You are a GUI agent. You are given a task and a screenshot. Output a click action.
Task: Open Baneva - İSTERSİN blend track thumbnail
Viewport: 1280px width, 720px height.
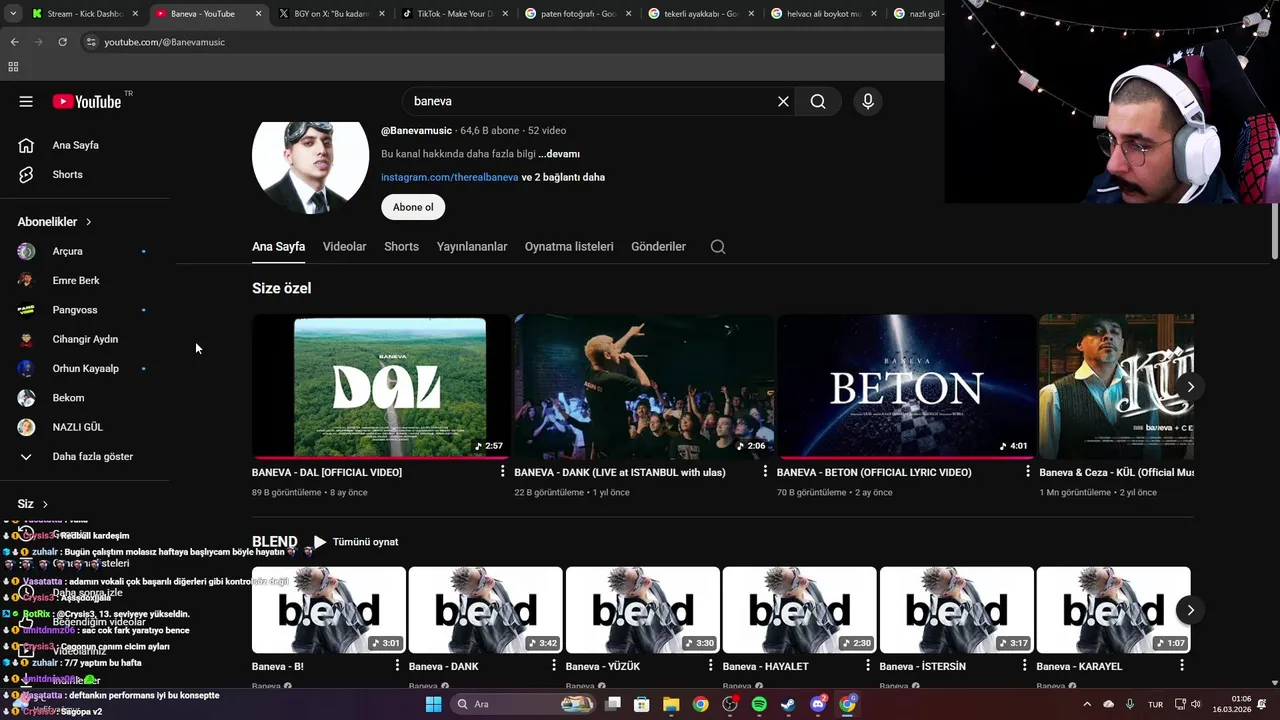(x=957, y=610)
